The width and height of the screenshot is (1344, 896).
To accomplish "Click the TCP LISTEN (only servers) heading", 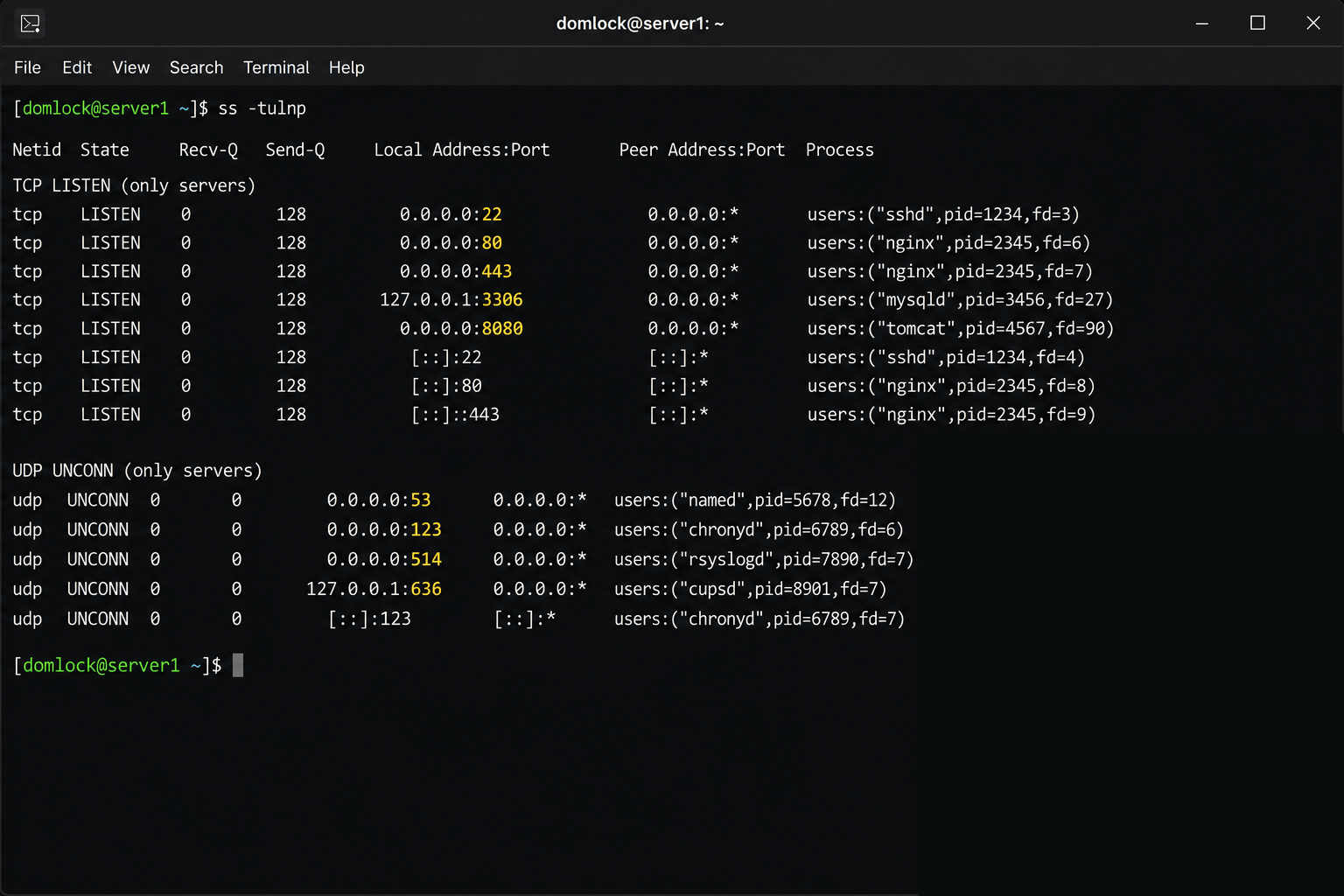I will coord(134,185).
